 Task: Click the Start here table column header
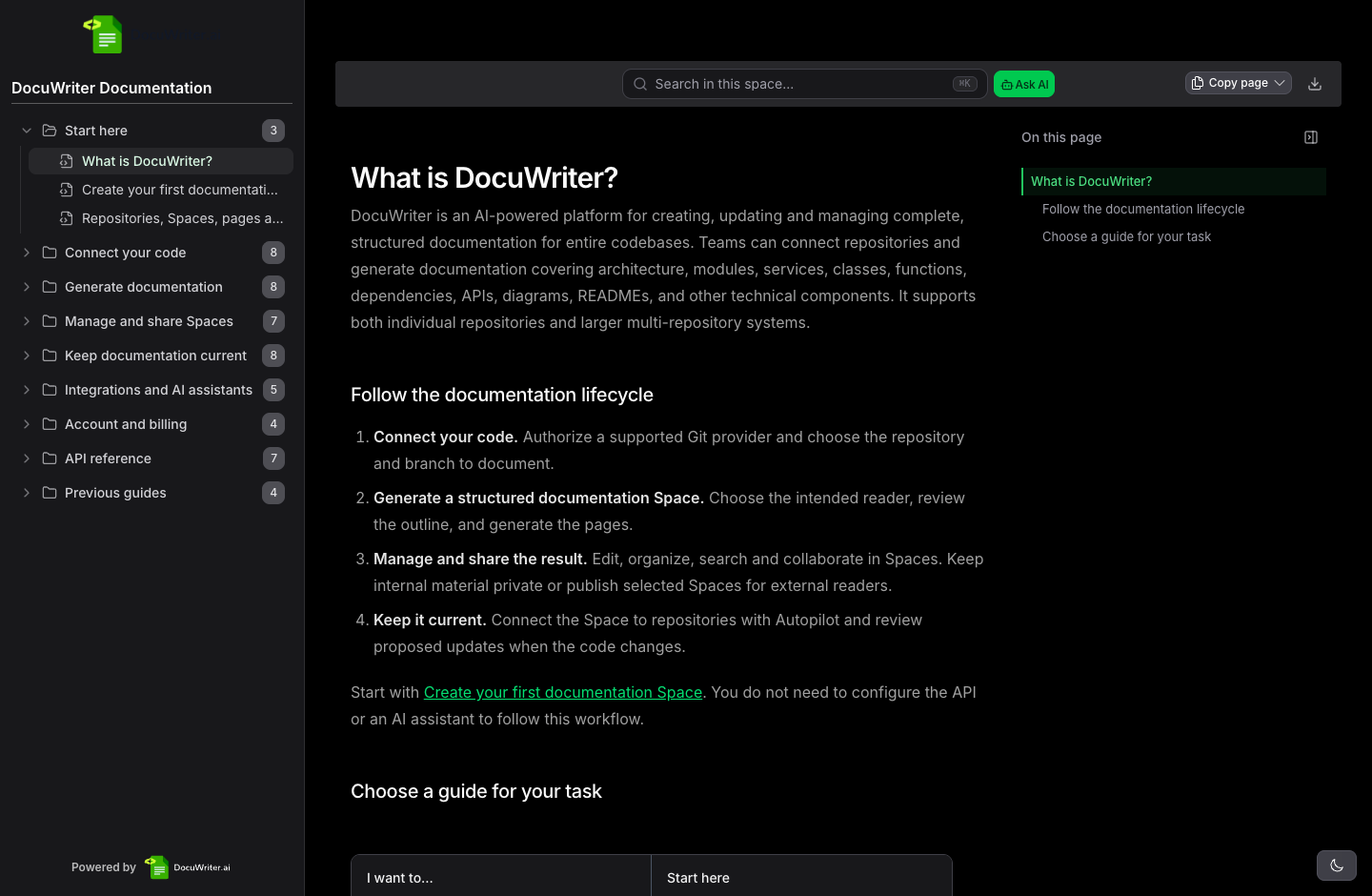point(698,878)
